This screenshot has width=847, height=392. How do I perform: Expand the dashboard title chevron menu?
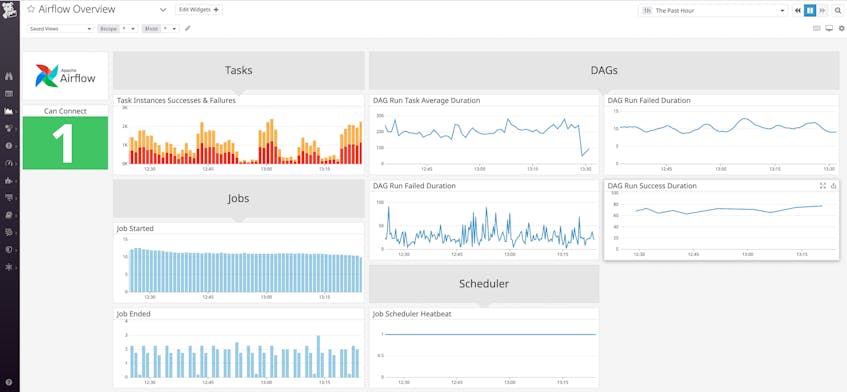(163, 10)
